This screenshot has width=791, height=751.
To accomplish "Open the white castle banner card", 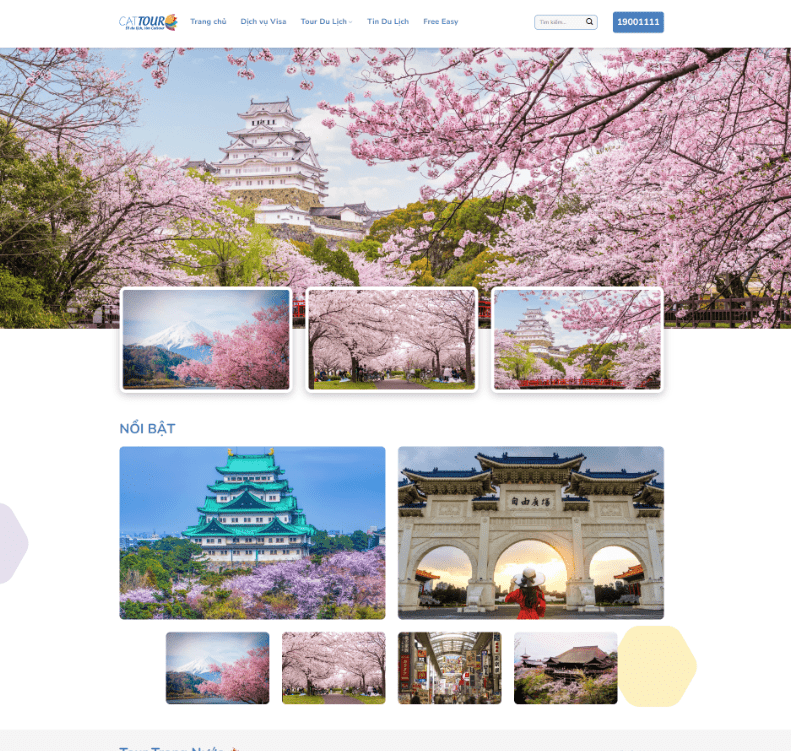I will (x=577, y=340).
